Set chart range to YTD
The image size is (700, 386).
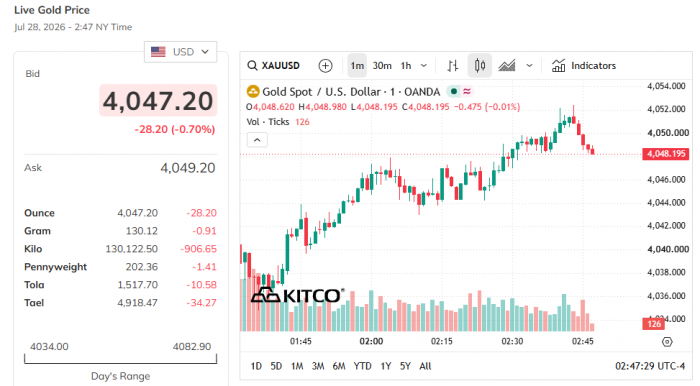point(362,366)
